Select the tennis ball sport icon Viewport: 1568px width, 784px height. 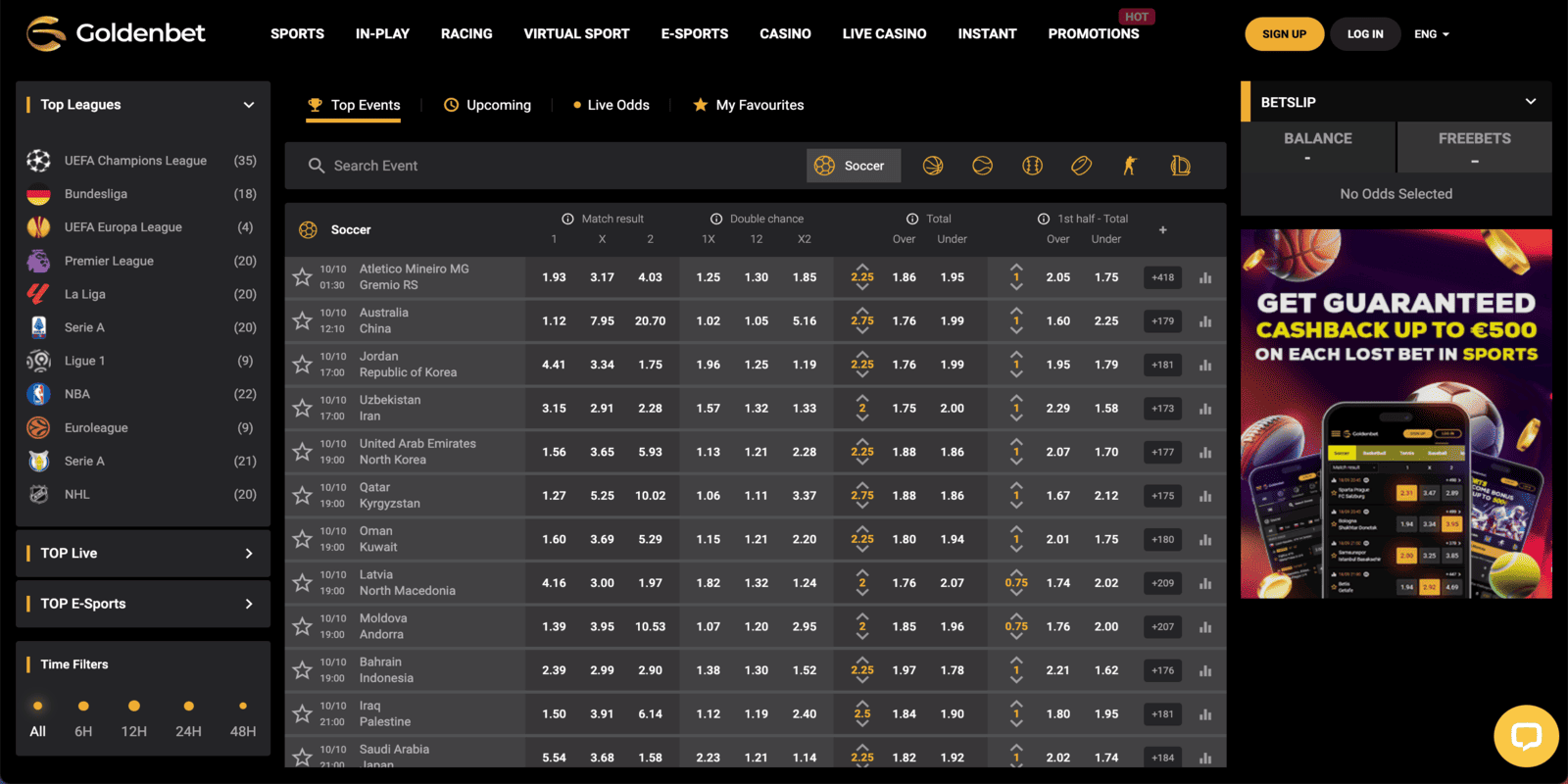point(982,166)
